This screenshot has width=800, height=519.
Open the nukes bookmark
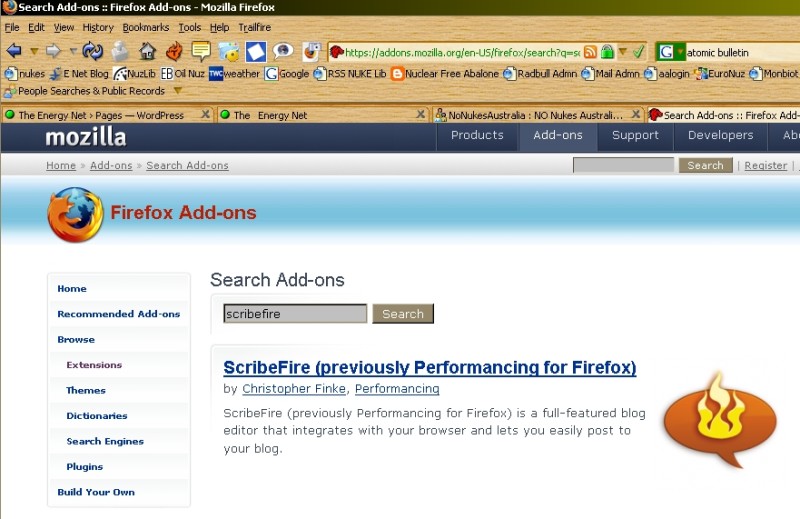25,73
